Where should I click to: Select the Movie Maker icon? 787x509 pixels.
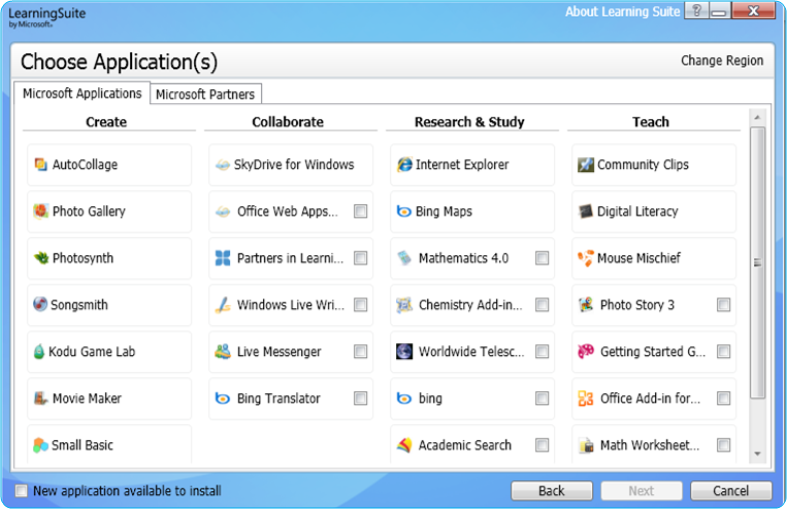point(41,399)
